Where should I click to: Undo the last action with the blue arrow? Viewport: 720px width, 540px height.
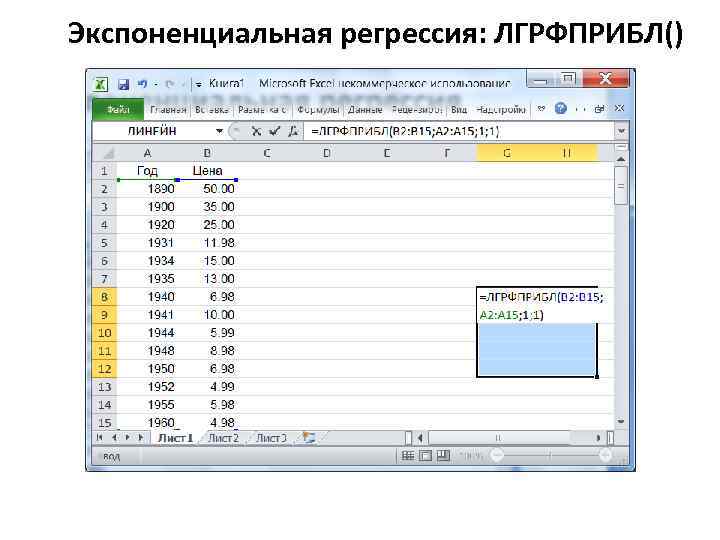(143, 84)
